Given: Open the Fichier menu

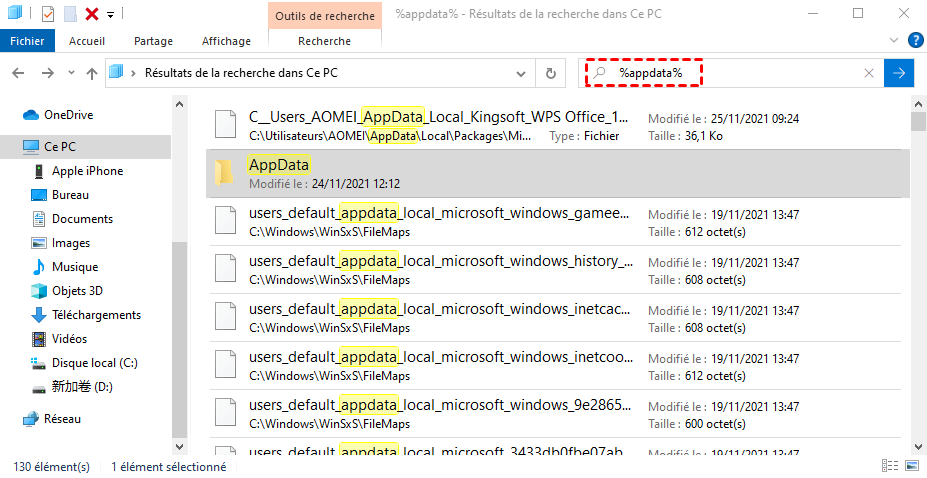Looking at the screenshot, I should point(29,41).
